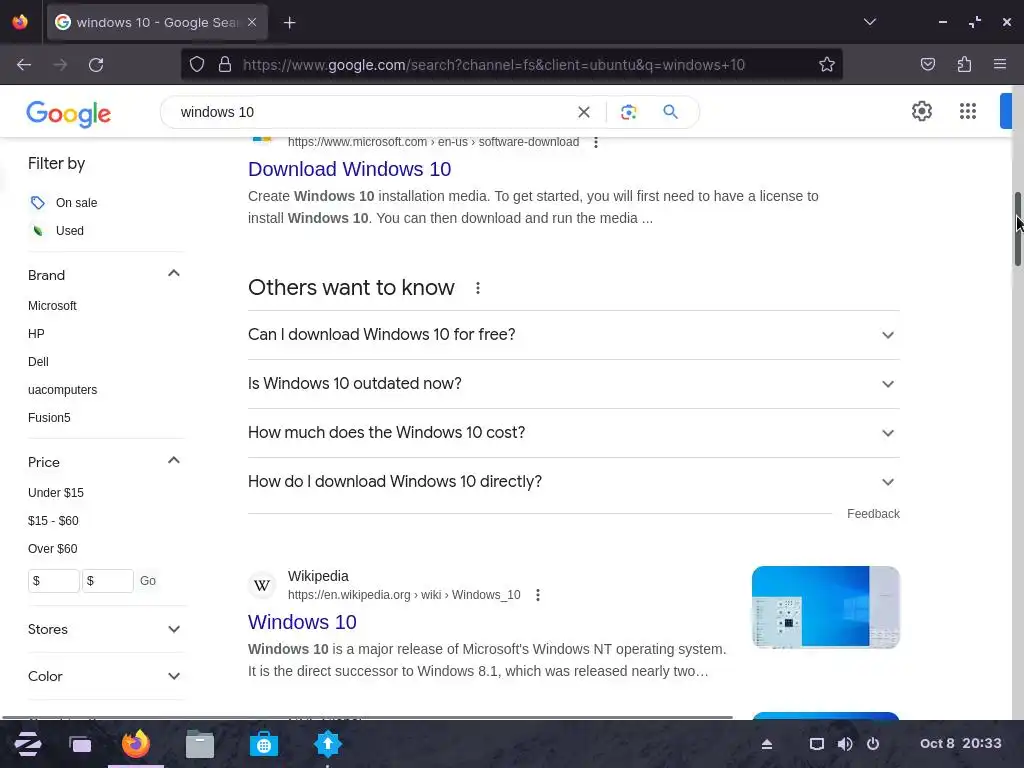Open the Firefox hamburger menu
This screenshot has height=768, width=1024.
pyautogui.click(x=1000, y=64)
